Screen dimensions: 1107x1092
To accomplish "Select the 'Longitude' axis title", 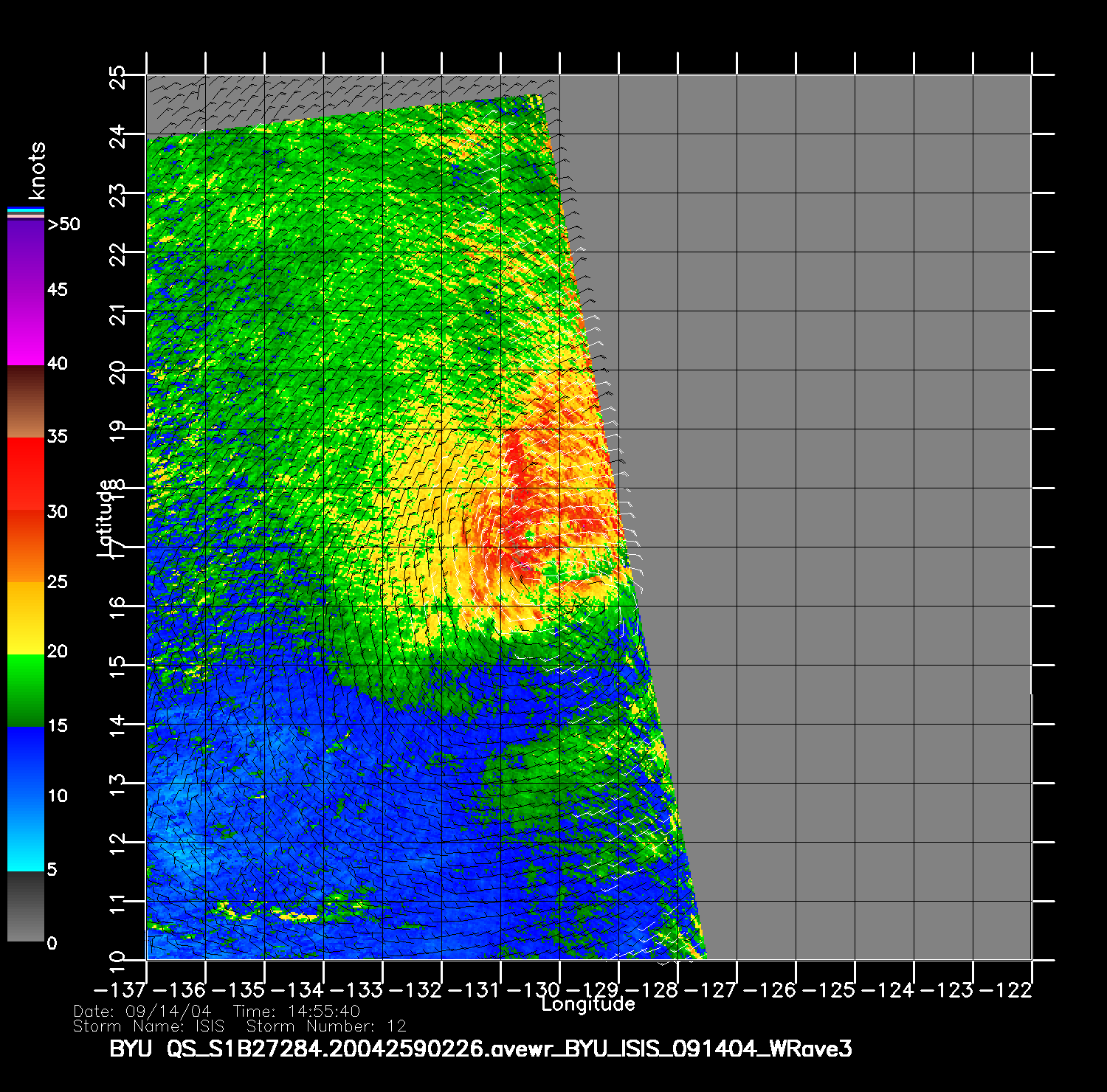I will 587,1004.
